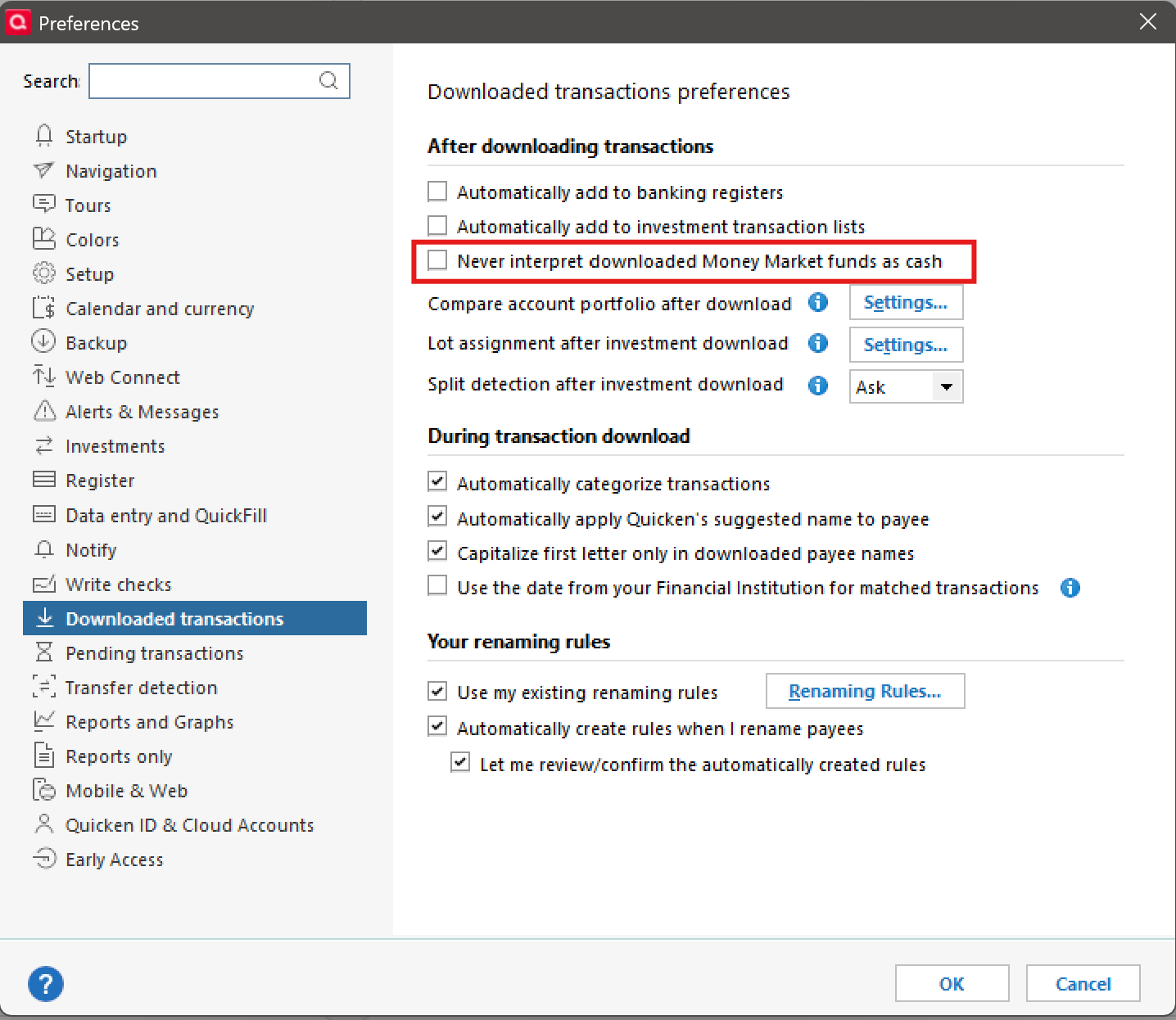This screenshot has width=1176, height=1020.
Task: Click the Early Access icon
Action: pos(44,859)
